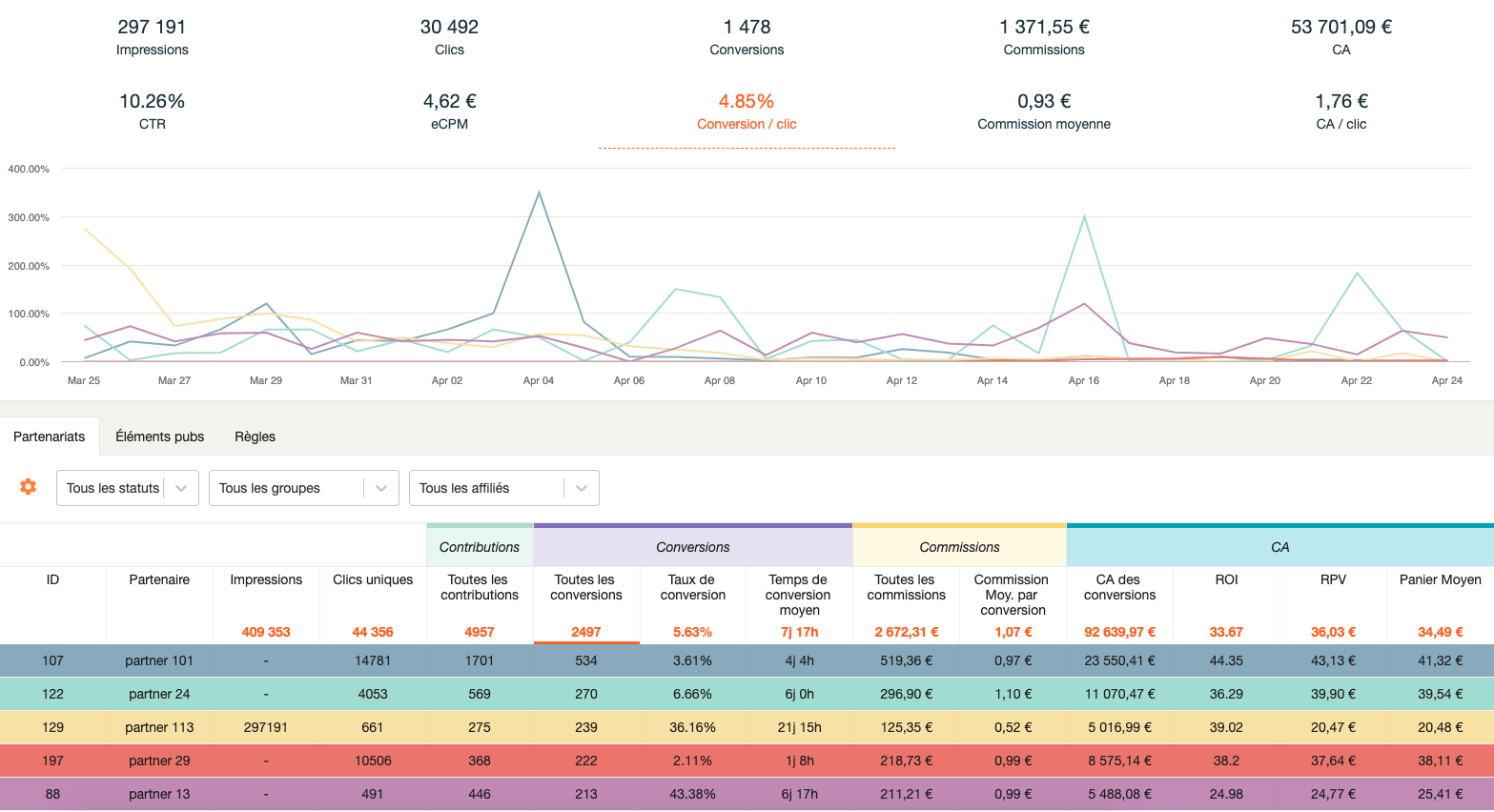Screen dimensions: 1494x812
Task: Sort by Taux de conversion column
Action: [x=693, y=587]
